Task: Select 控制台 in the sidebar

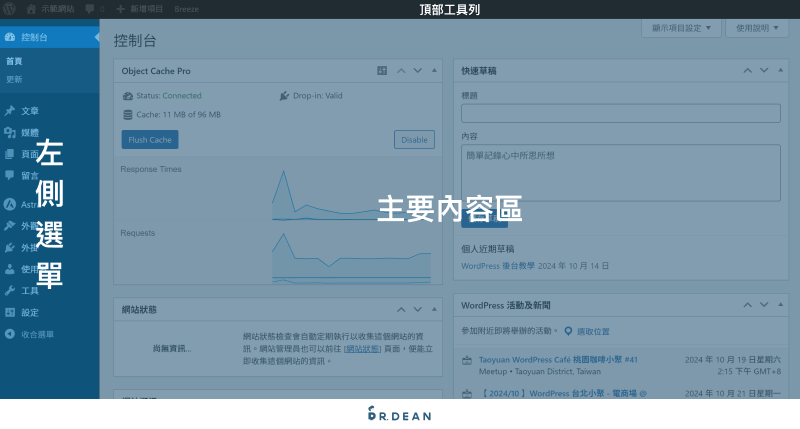Action: pyautogui.click(x=49, y=37)
